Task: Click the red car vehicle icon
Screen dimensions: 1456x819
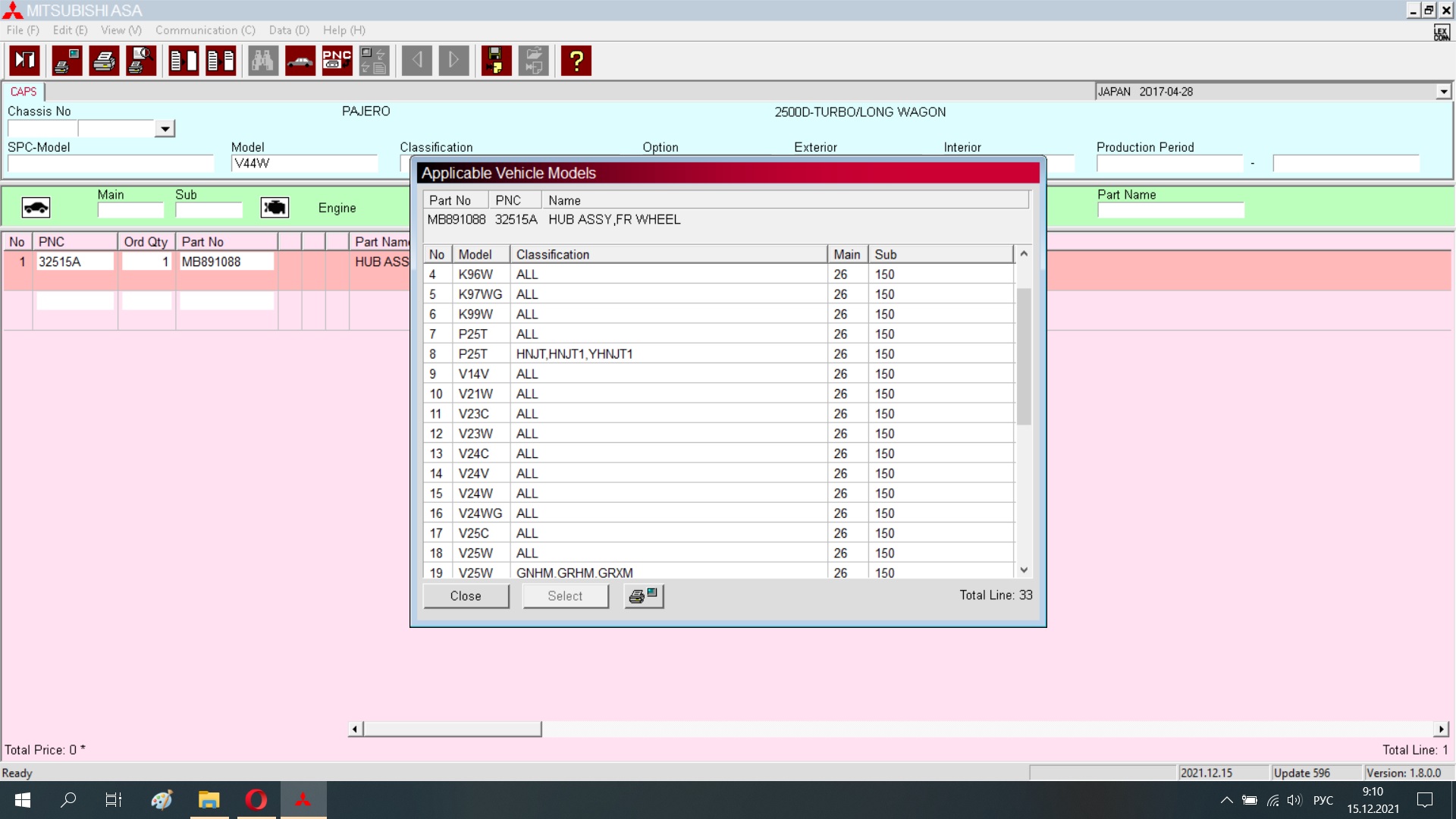Action: click(x=300, y=61)
